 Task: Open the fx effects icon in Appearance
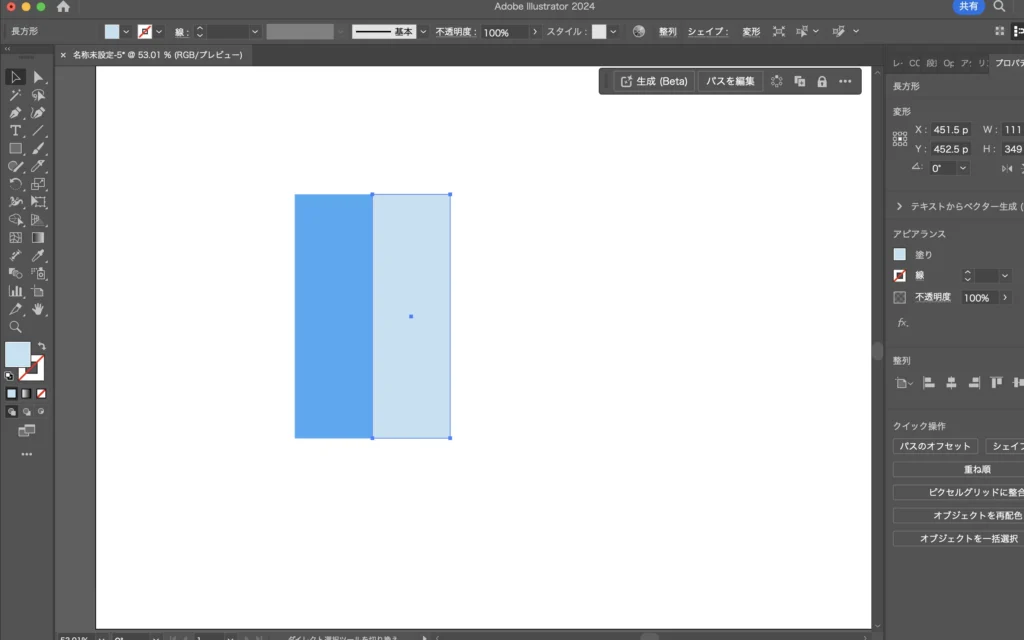point(901,323)
